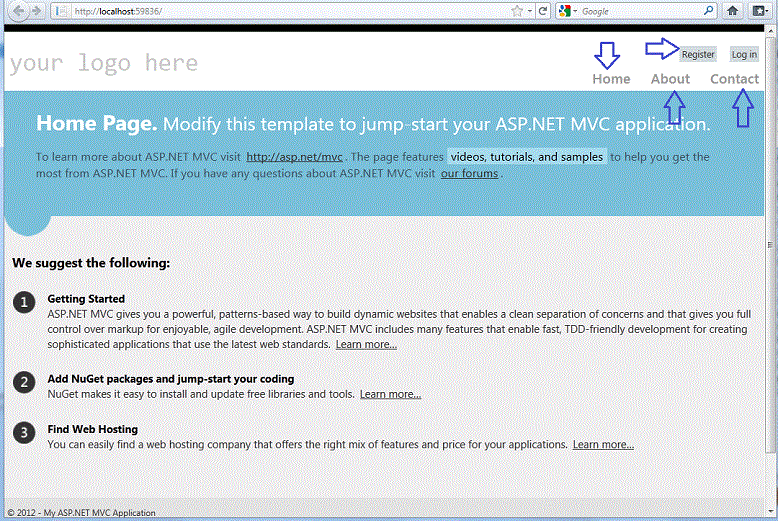Click the 'Home Page.' title text
Image resolution: width=778 pixels, height=521 pixels.
[97, 124]
